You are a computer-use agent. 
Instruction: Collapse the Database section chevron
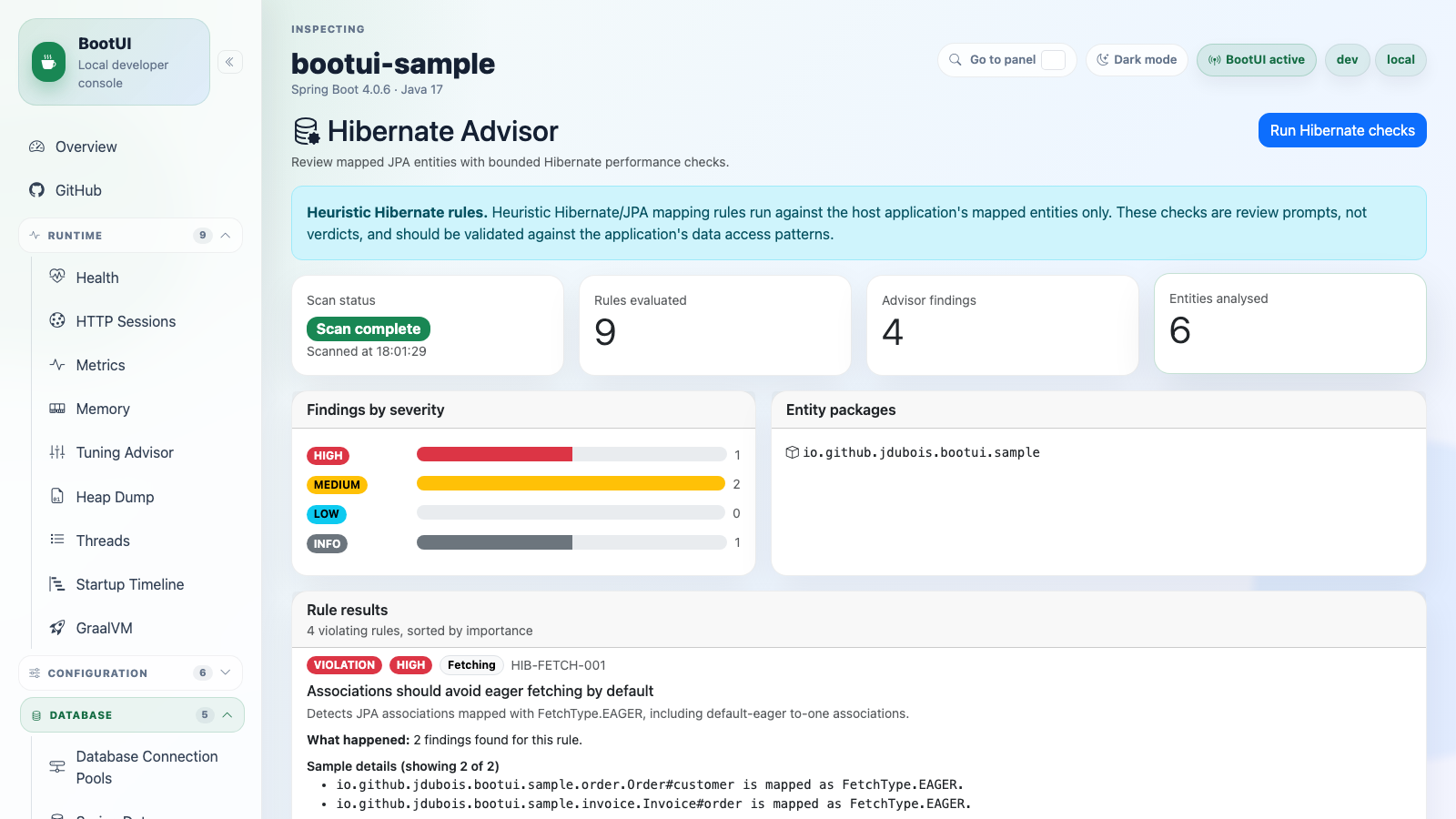227,715
